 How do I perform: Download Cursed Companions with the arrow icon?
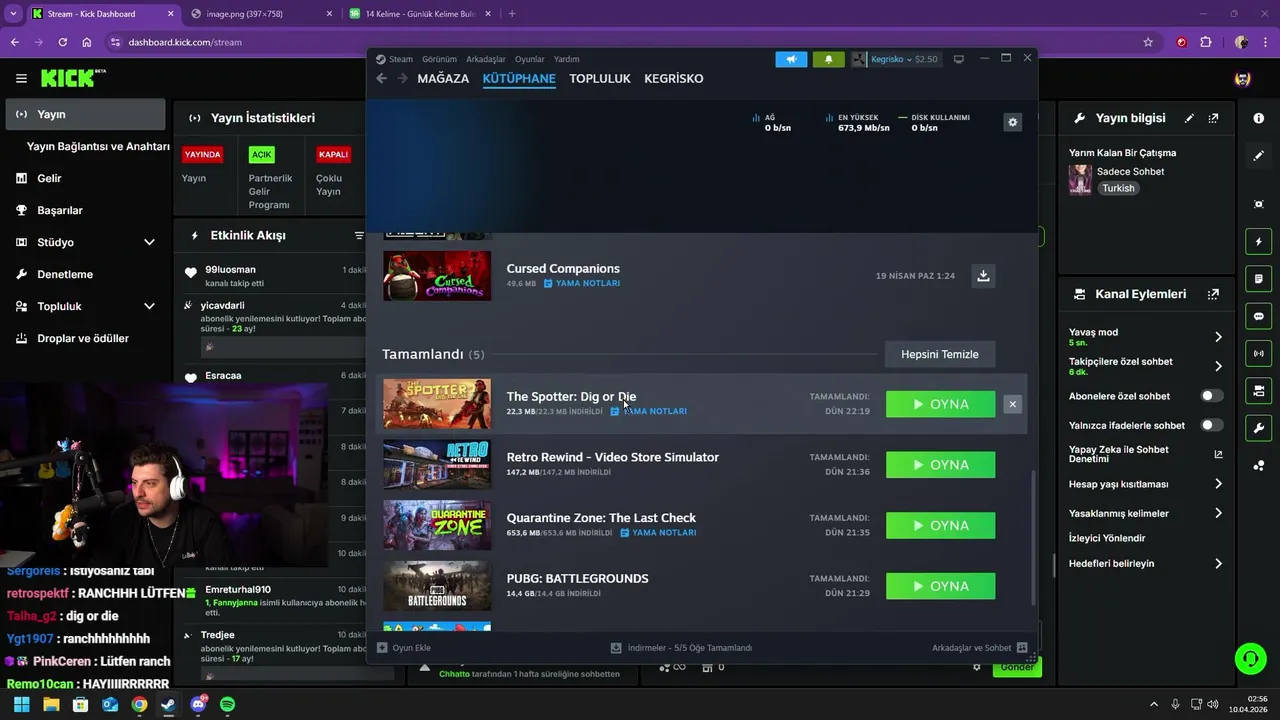tap(983, 276)
